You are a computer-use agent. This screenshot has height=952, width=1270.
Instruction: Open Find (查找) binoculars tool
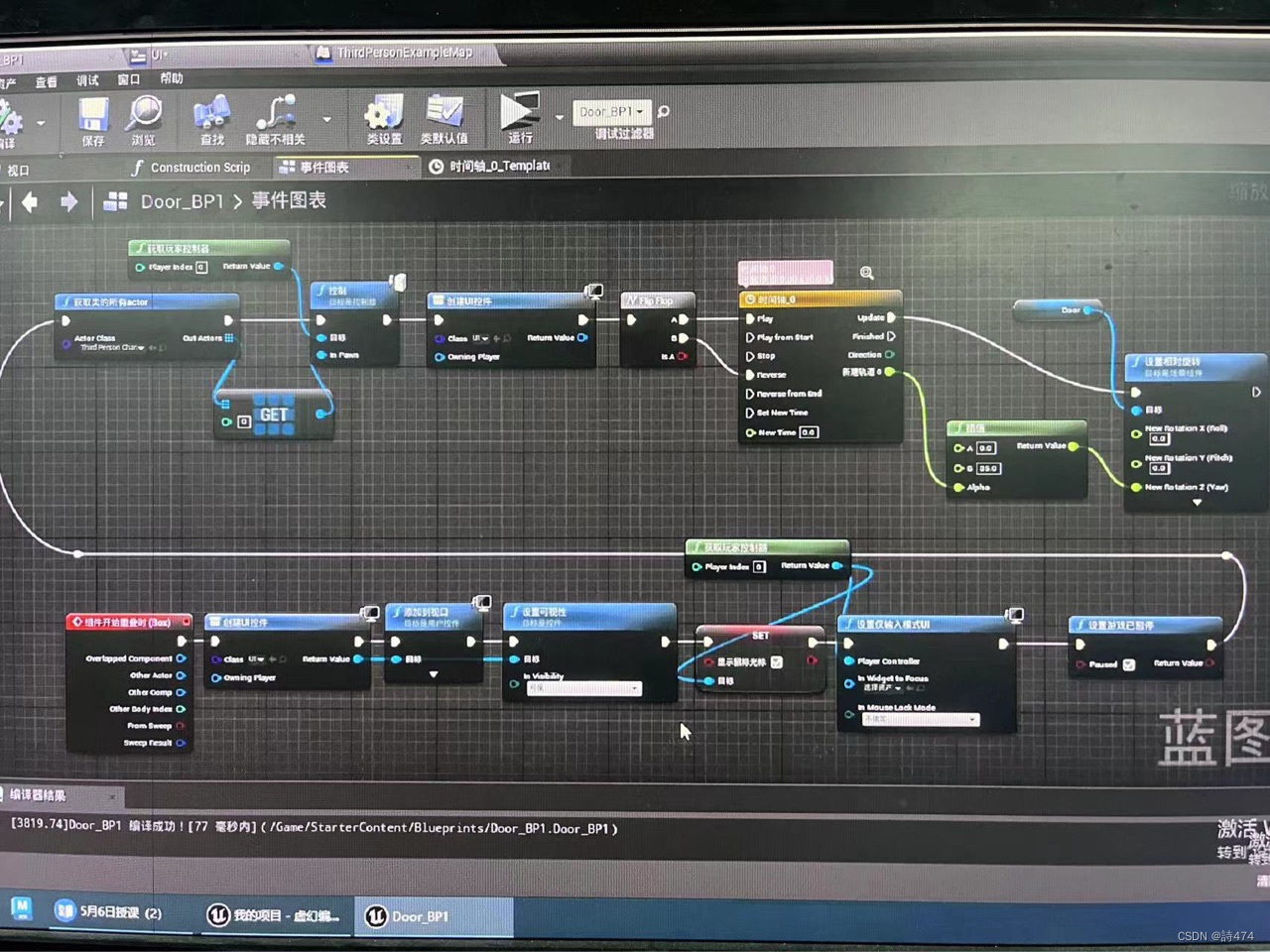[211, 114]
